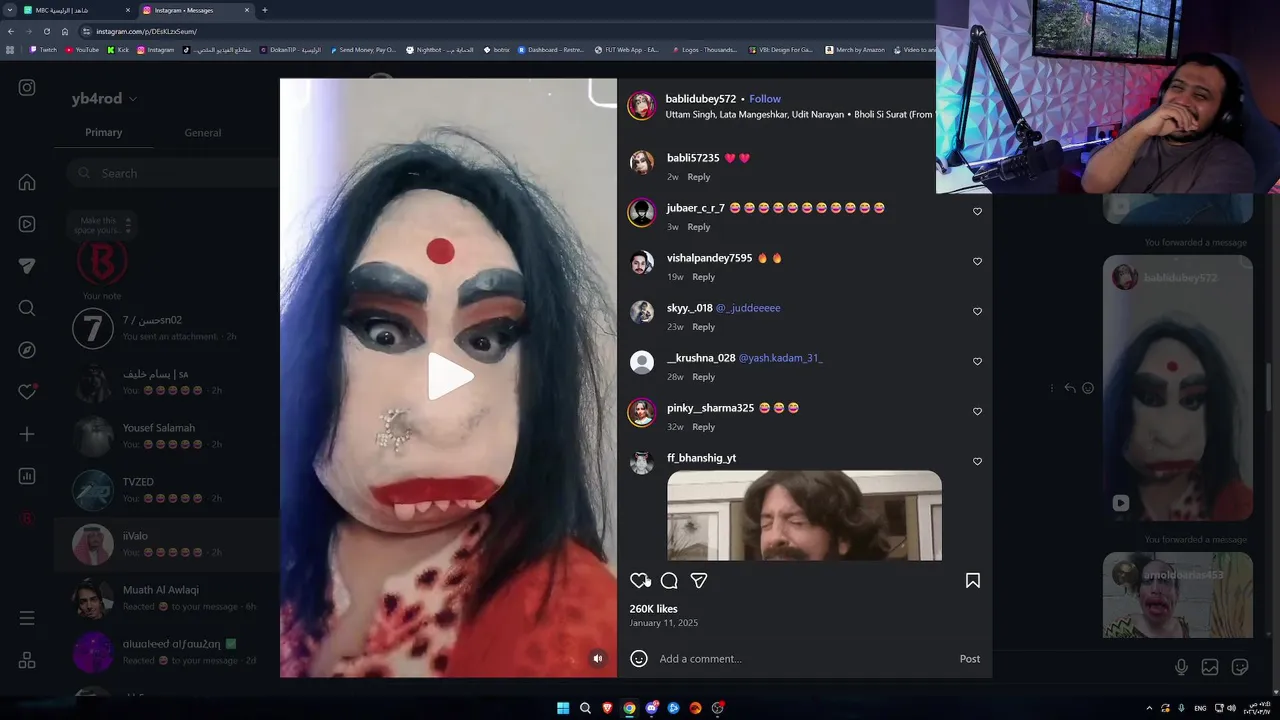Open Explore compass icon

[x=27, y=350]
